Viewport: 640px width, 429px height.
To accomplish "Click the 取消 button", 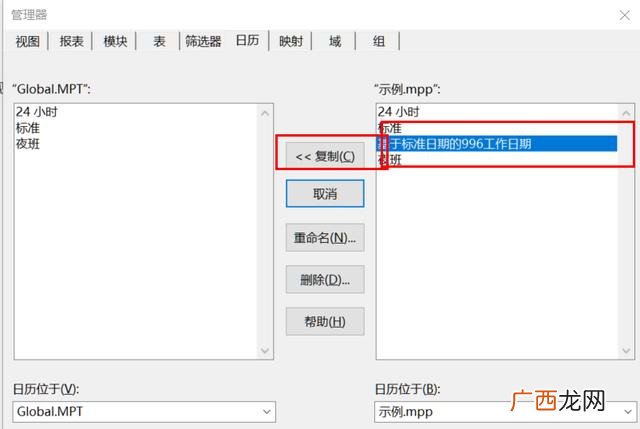I will coord(325,193).
